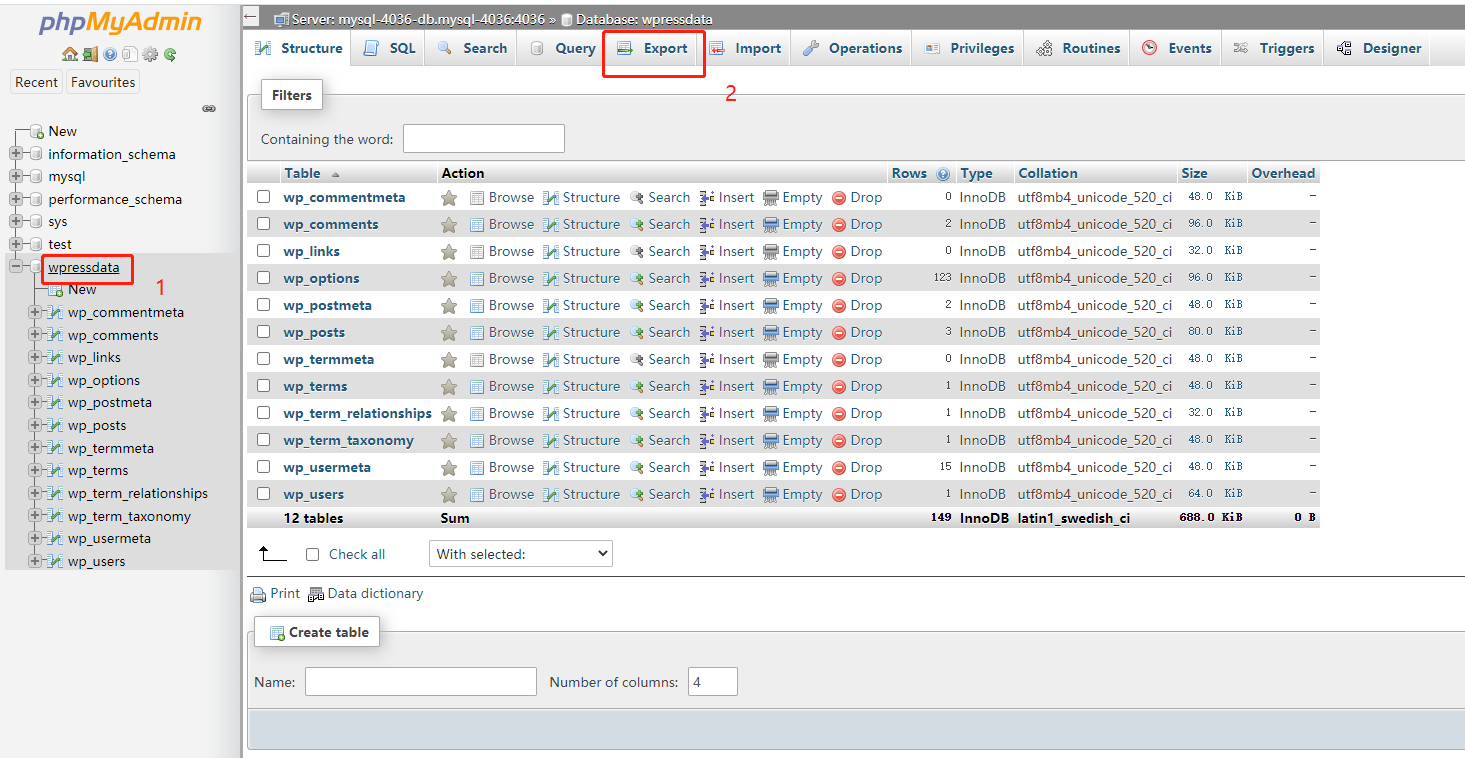Enable the Check all checkbox

[x=312, y=553]
